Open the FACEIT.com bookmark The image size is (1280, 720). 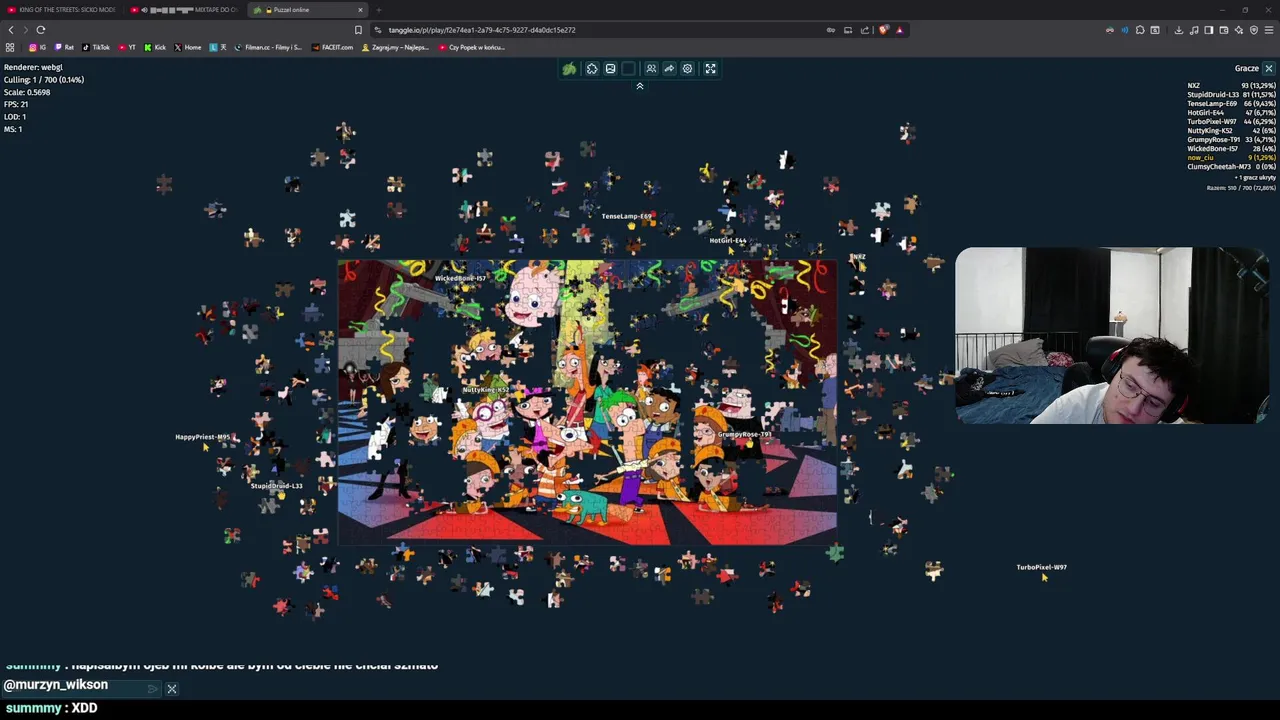click(332, 47)
